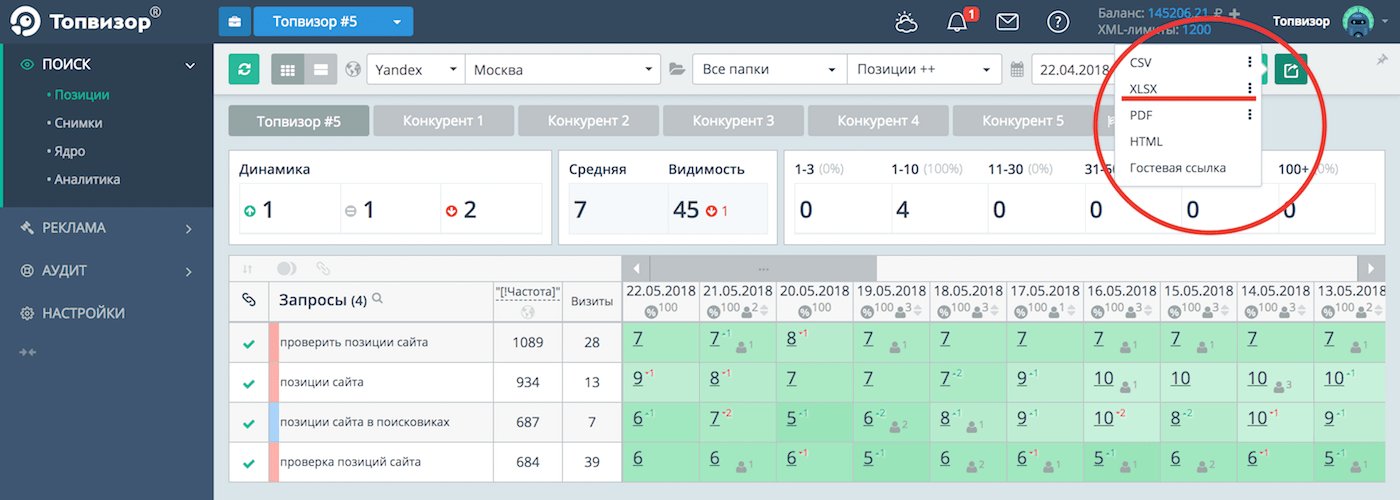Viewport: 1400px width, 500px height.
Task: Open Ядро in the sidebar
Action: coord(70,152)
